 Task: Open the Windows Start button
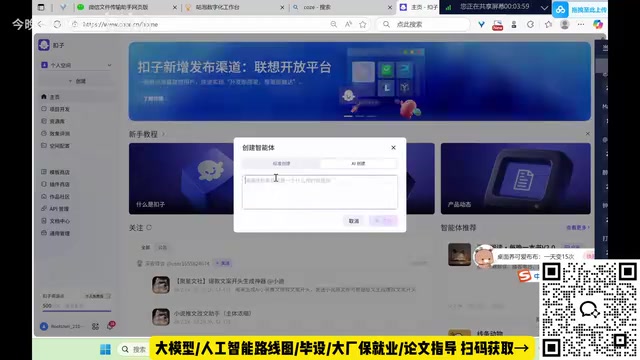[105, 349]
